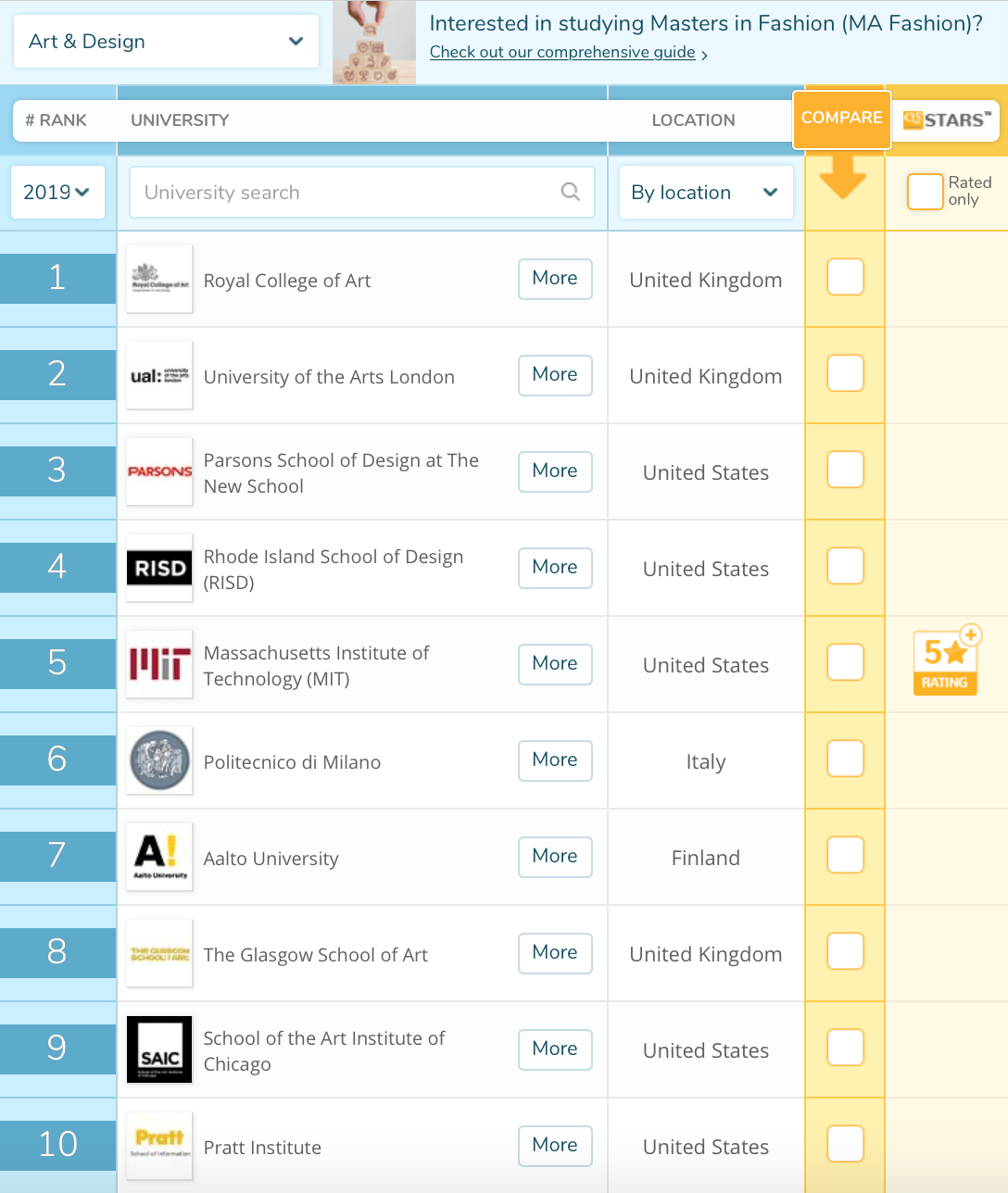Open the Politecnico di Milano link
The width and height of the screenshot is (1008, 1193).
click(292, 762)
